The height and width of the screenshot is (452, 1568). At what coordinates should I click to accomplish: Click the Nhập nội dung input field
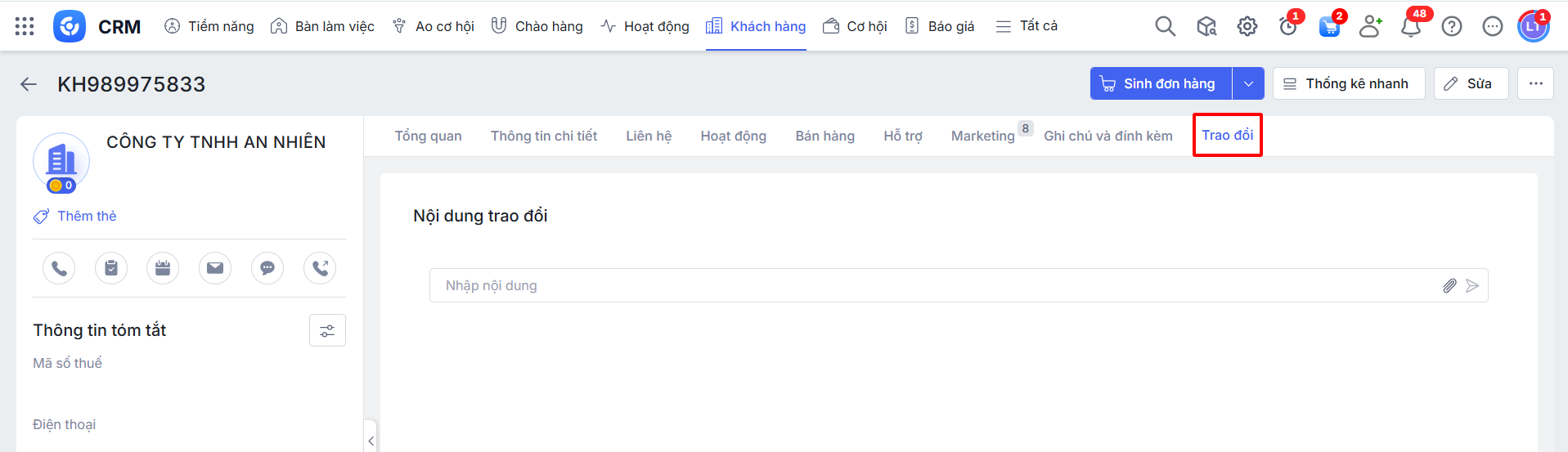pyautogui.click(x=932, y=285)
